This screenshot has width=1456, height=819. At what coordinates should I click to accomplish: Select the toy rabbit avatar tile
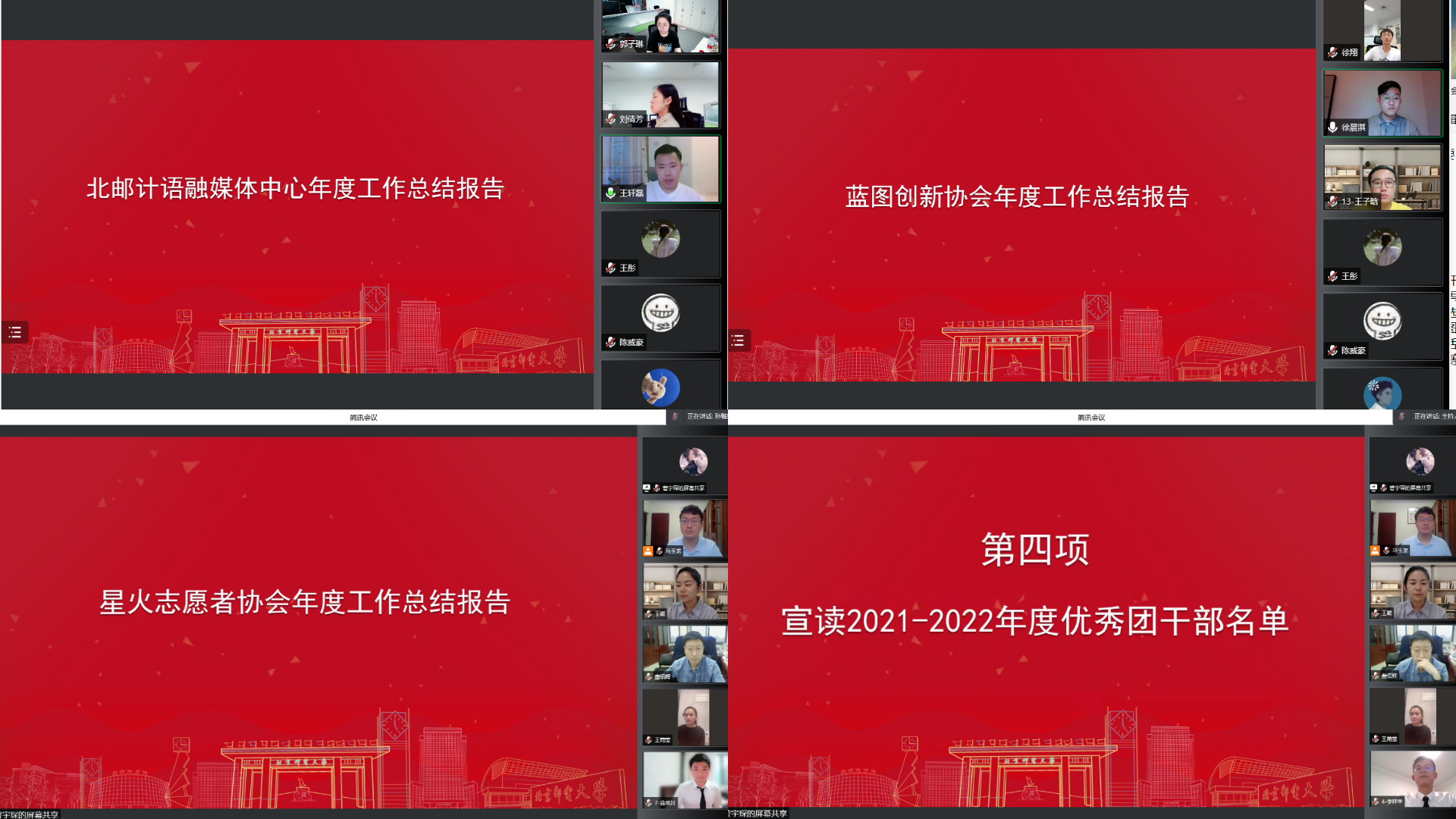pyautogui.click(x=661, y=388)
